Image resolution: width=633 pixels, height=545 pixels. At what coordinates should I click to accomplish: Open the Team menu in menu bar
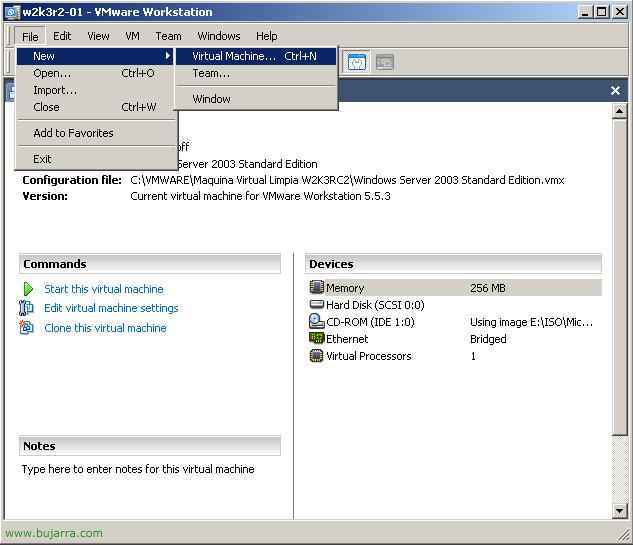click(168, 36)
